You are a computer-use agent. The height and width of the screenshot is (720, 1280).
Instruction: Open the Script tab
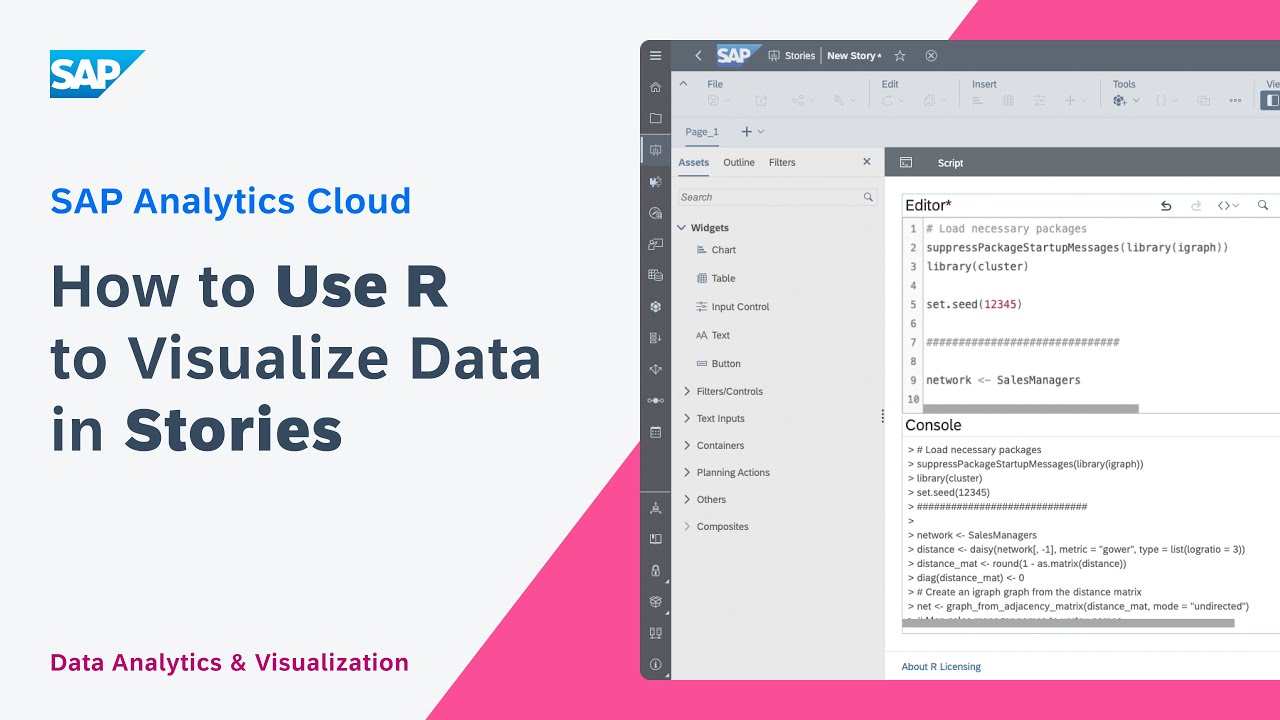pyautogui.click(x=950, y=163)
